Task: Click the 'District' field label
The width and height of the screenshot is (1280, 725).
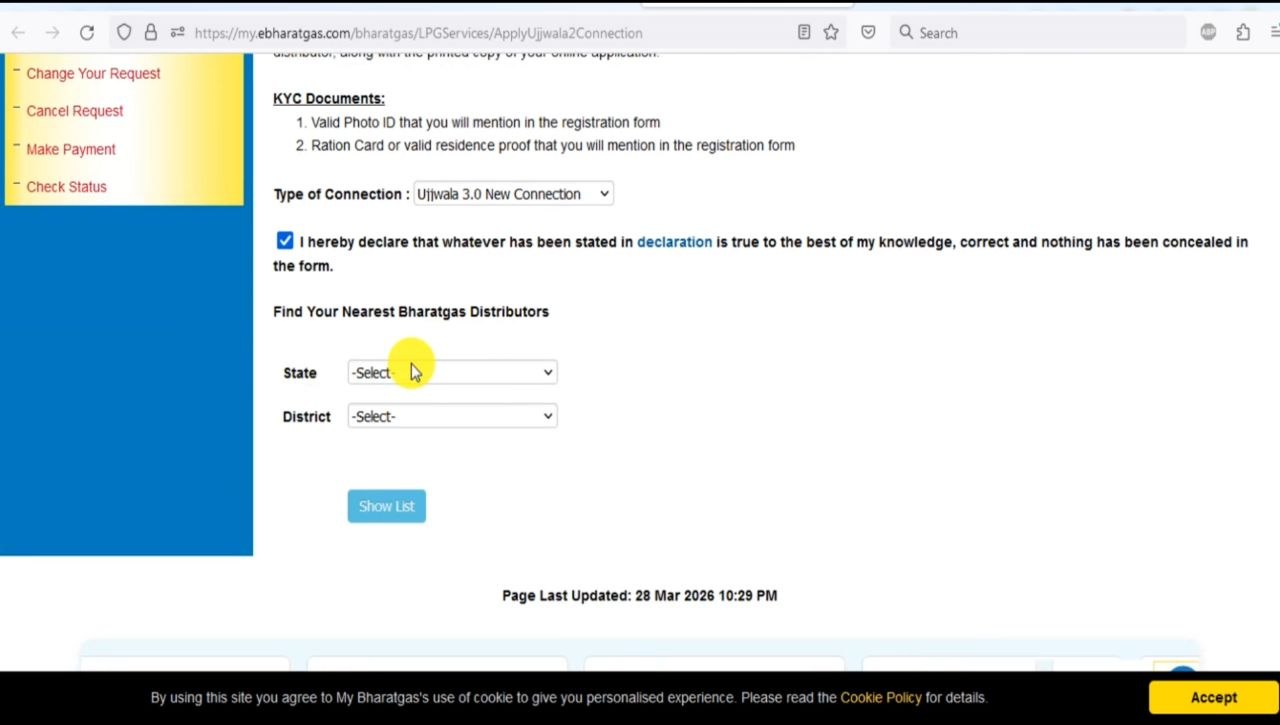Action: click(306, 417)
